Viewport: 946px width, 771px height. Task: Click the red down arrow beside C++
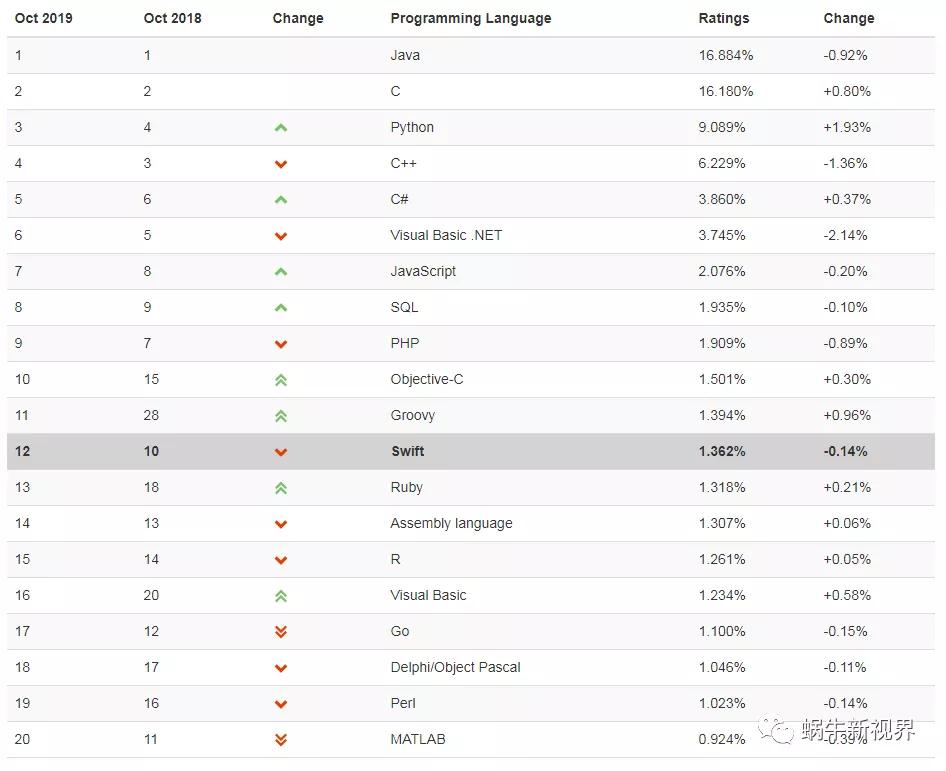click(281, 164)
